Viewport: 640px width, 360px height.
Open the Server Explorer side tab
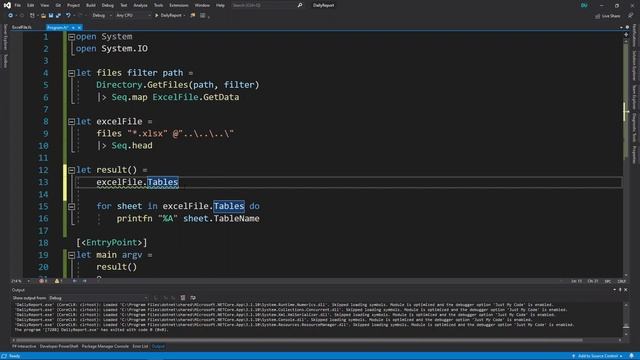(x=5, y=38)
